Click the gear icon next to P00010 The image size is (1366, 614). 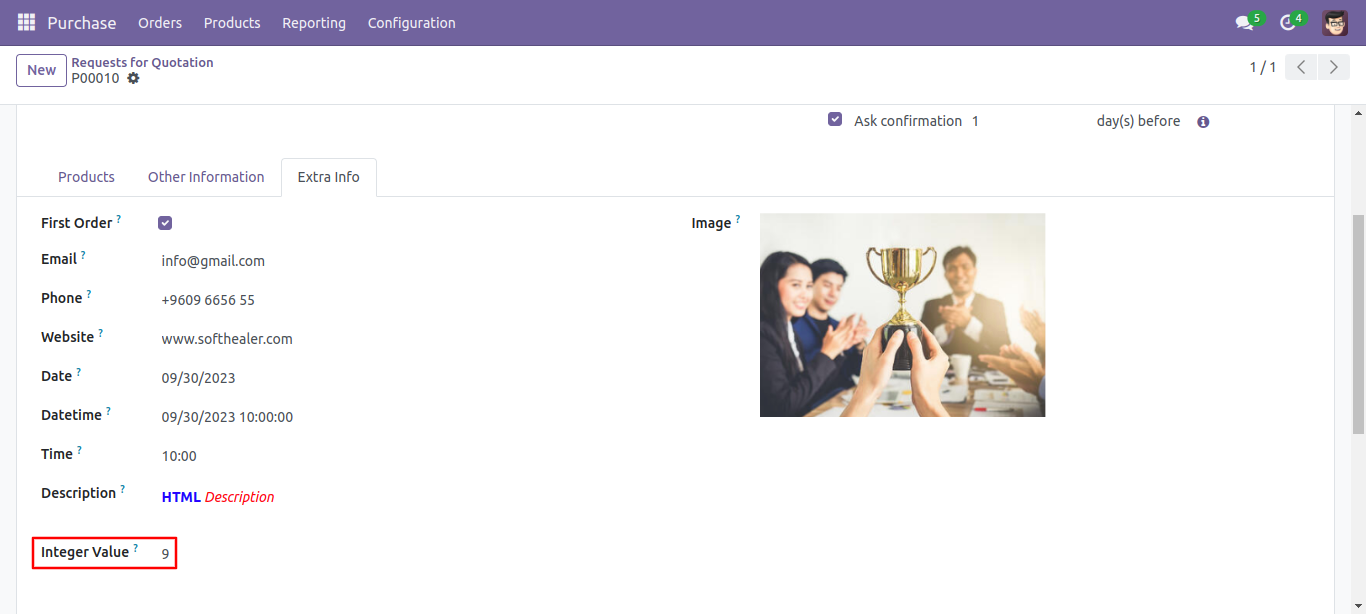[x=133, y=78]
